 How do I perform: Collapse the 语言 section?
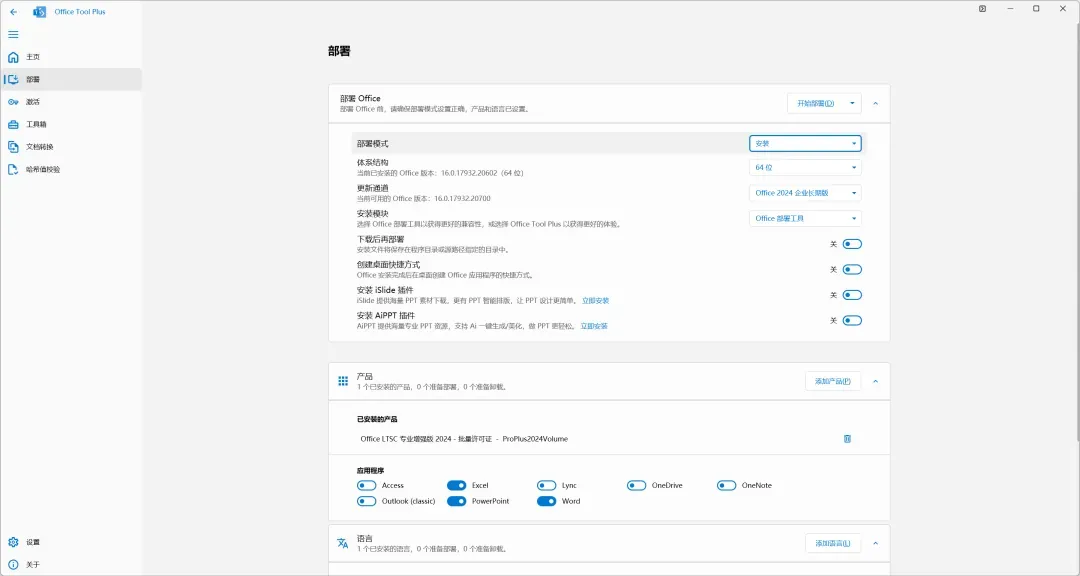[875, 543]
